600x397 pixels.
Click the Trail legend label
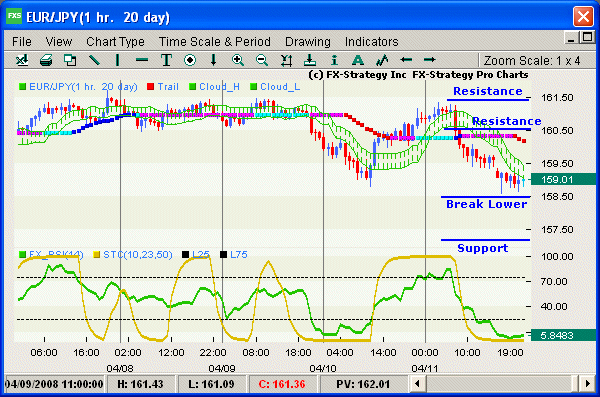pyautogui.click(x=168, y=87)
